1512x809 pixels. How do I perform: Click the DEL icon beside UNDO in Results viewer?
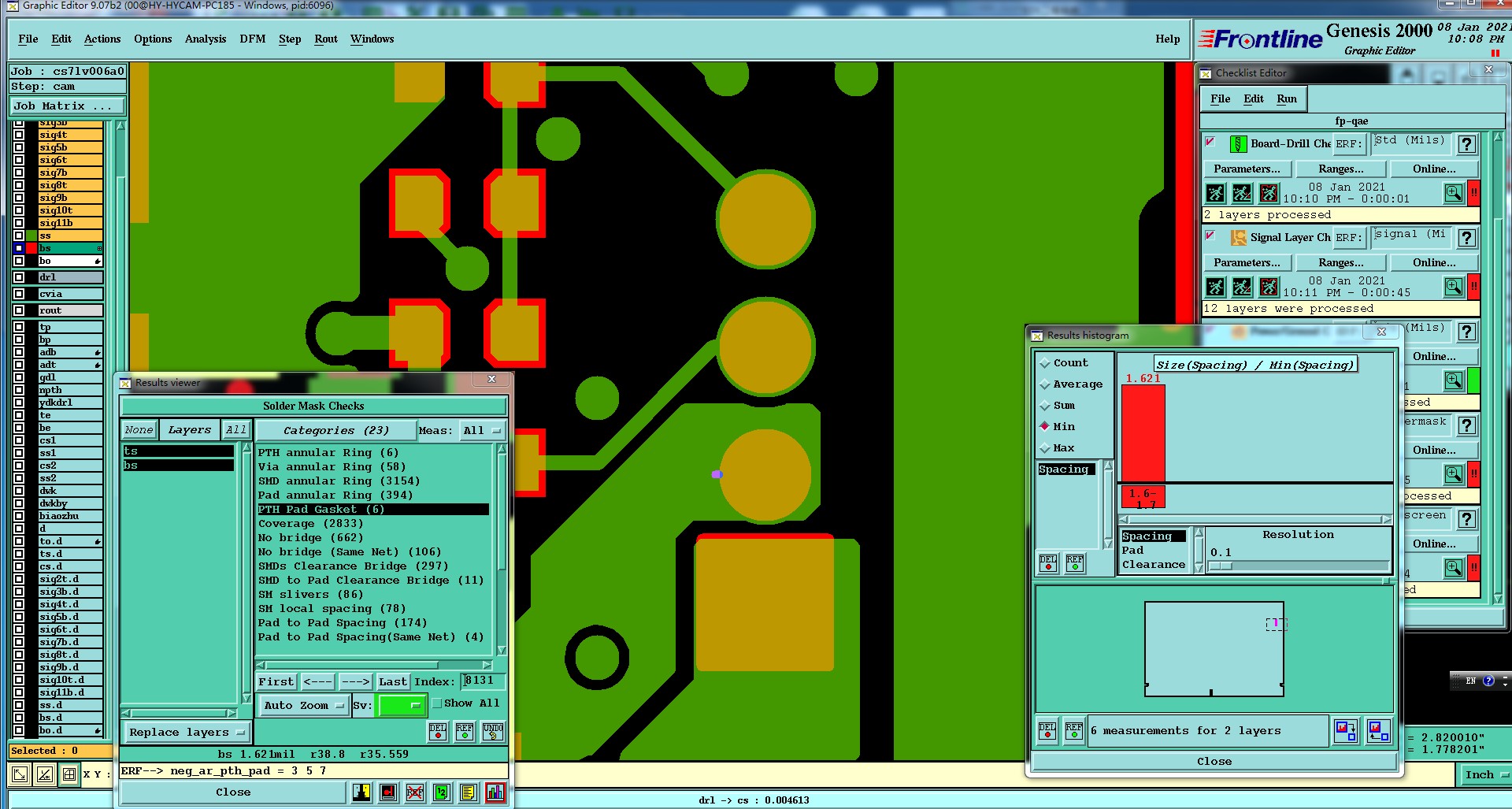tap(438, 731)
